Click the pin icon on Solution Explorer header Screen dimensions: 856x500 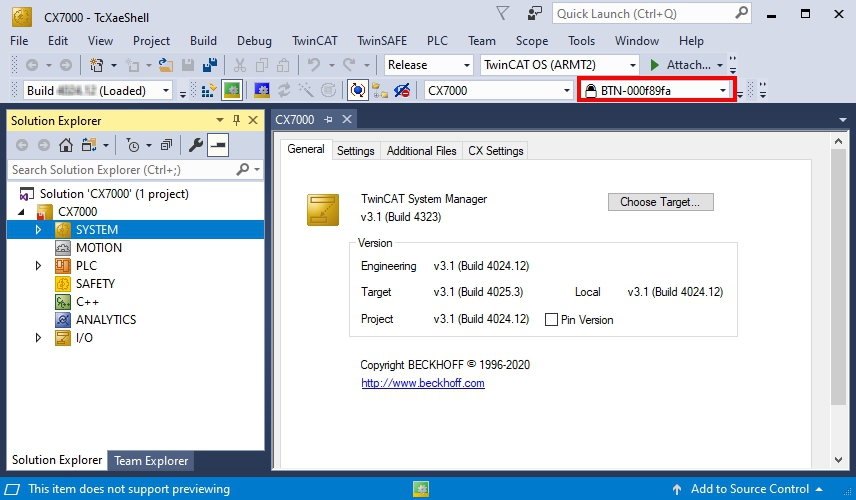pyautogui.click(x=236, y=120)
